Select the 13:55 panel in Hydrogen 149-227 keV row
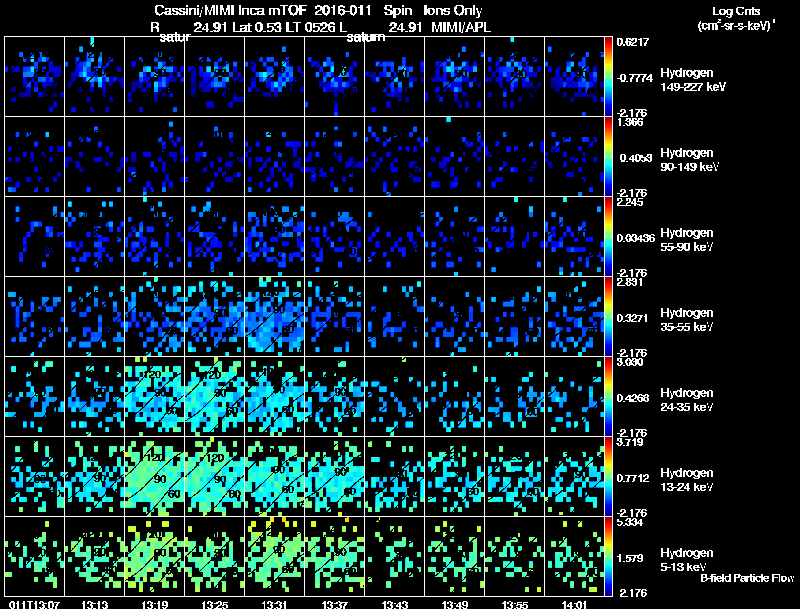Viewport: 800px width, 609px height. click(x=515, y=77)
